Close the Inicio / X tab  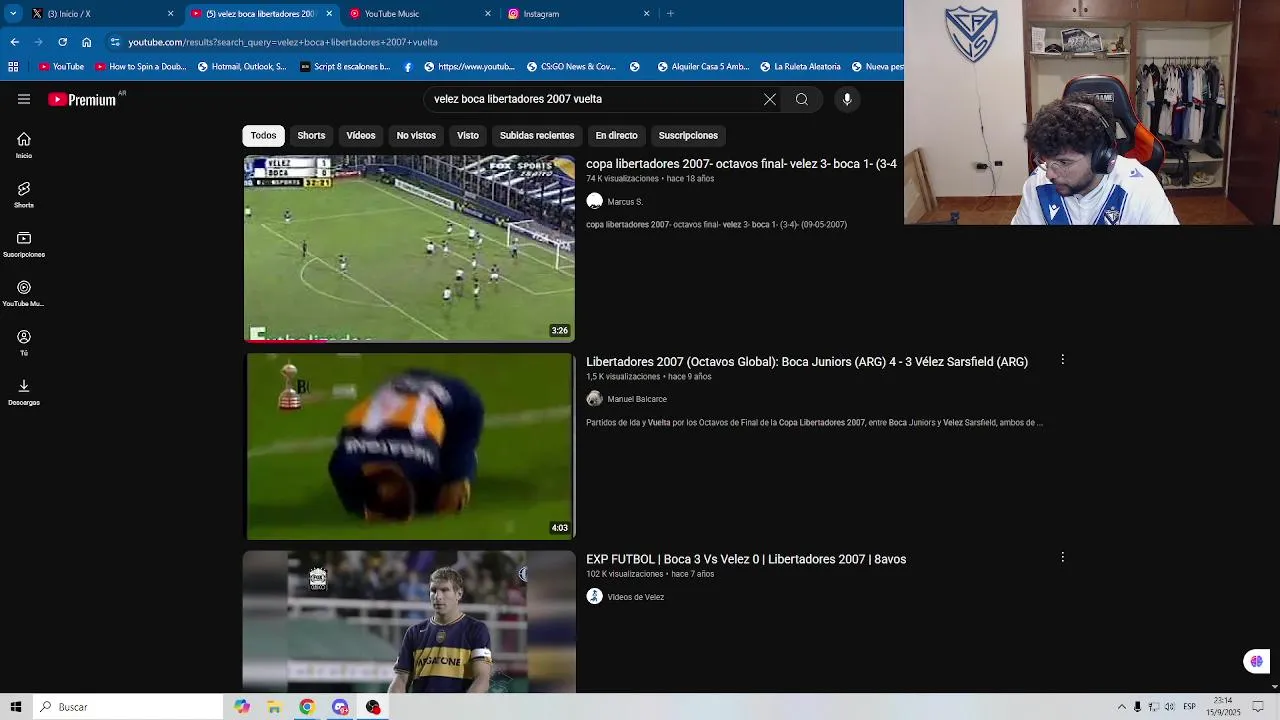[x=170, y=14]
